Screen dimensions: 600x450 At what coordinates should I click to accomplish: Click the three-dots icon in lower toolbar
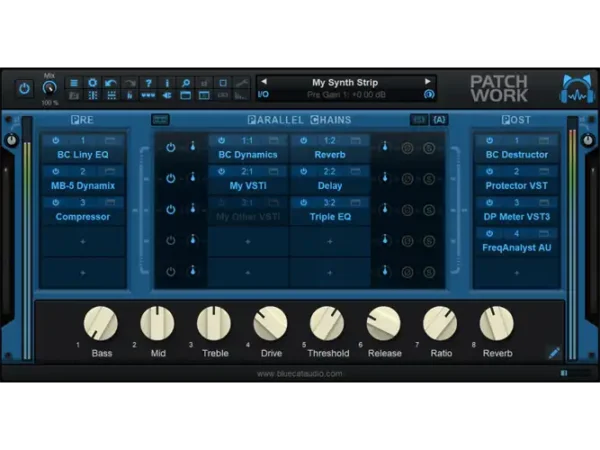tap(148, 95)
